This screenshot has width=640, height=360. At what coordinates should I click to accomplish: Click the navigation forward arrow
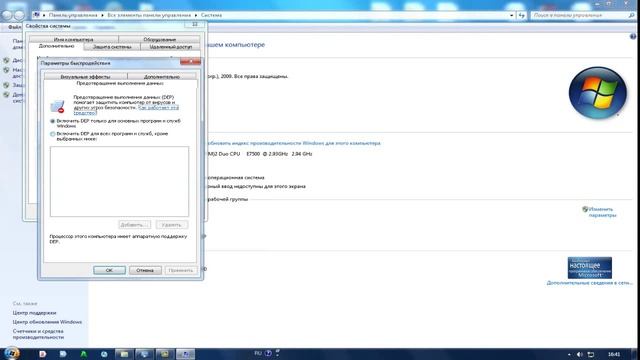tap(19, 15)
